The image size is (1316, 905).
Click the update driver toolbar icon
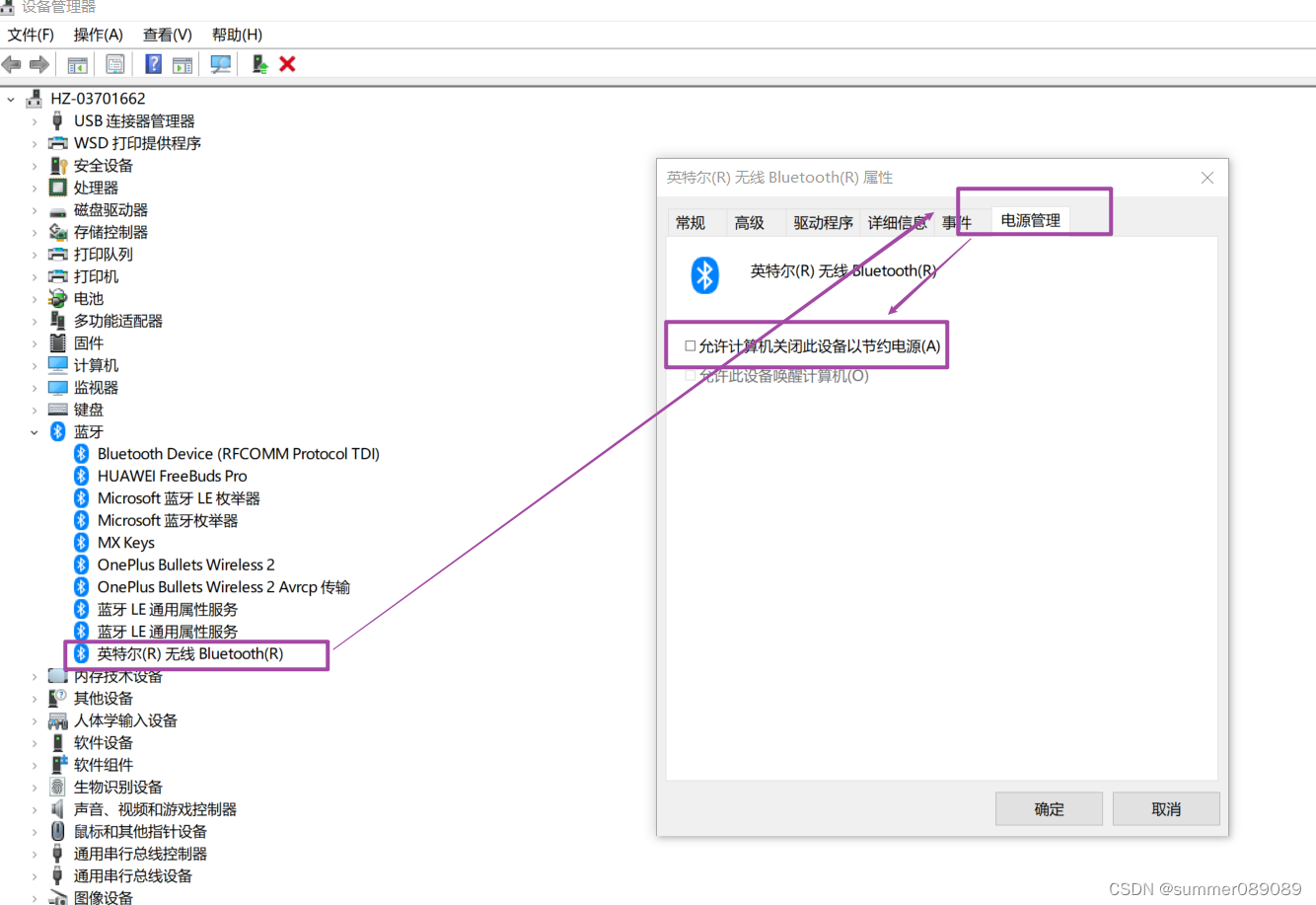tap(259, 64)
